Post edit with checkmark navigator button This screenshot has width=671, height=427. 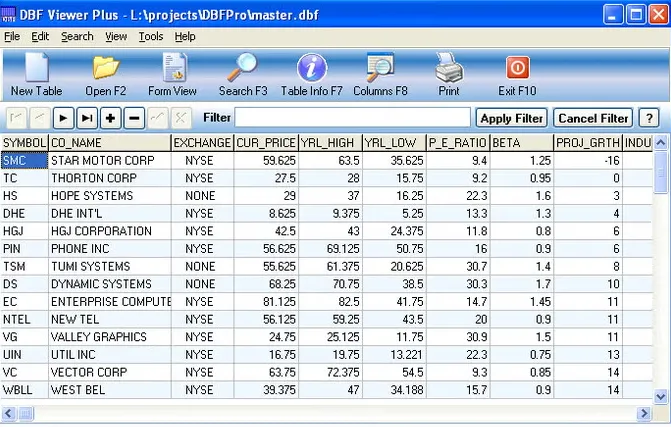pyautogui.click(x=157, y=118)
